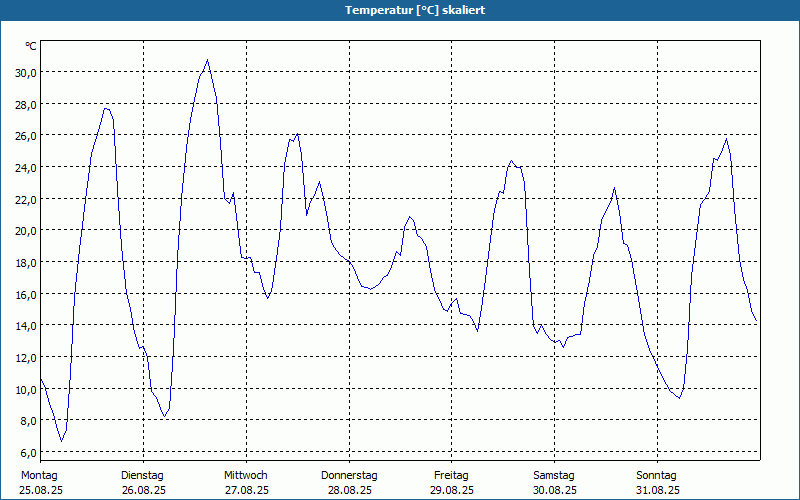Click the Samstag 30.08.25 axis label
The width and height of the screenshot is (800, 500).
pyautogui.click(x=555, y=483)
